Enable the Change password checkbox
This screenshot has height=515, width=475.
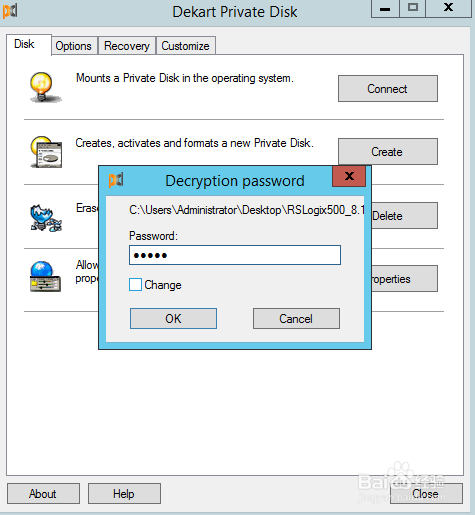coord(135,285)
